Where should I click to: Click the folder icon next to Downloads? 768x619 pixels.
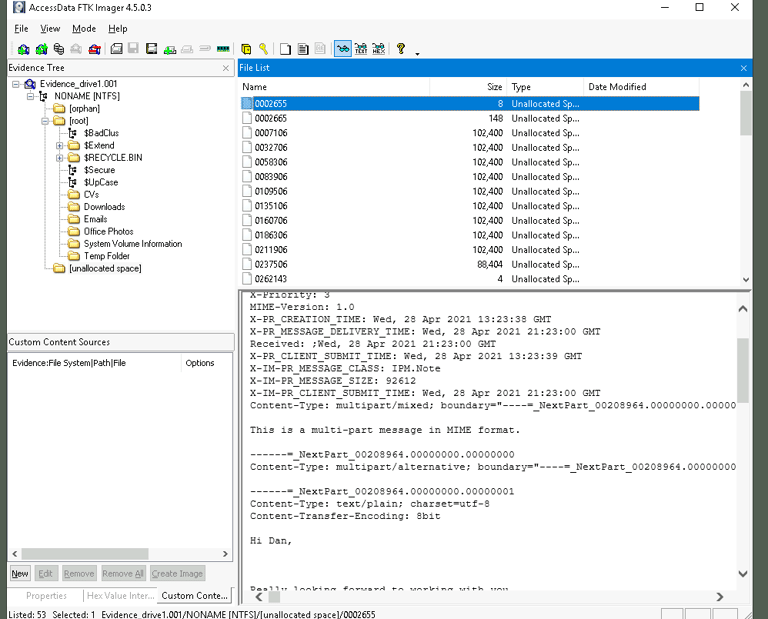point(74,207)
